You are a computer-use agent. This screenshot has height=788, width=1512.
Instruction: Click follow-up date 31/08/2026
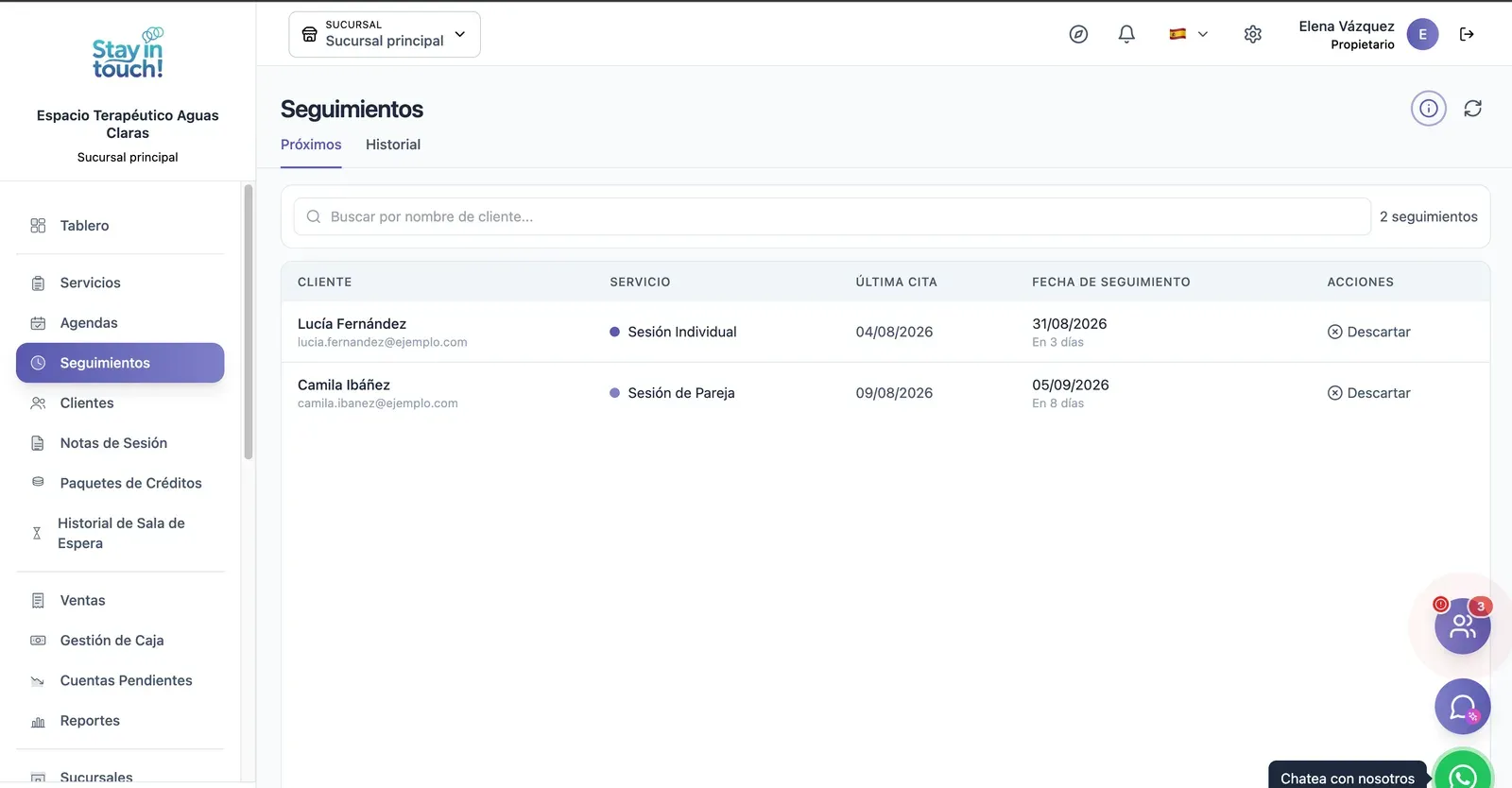(1070, 323)
